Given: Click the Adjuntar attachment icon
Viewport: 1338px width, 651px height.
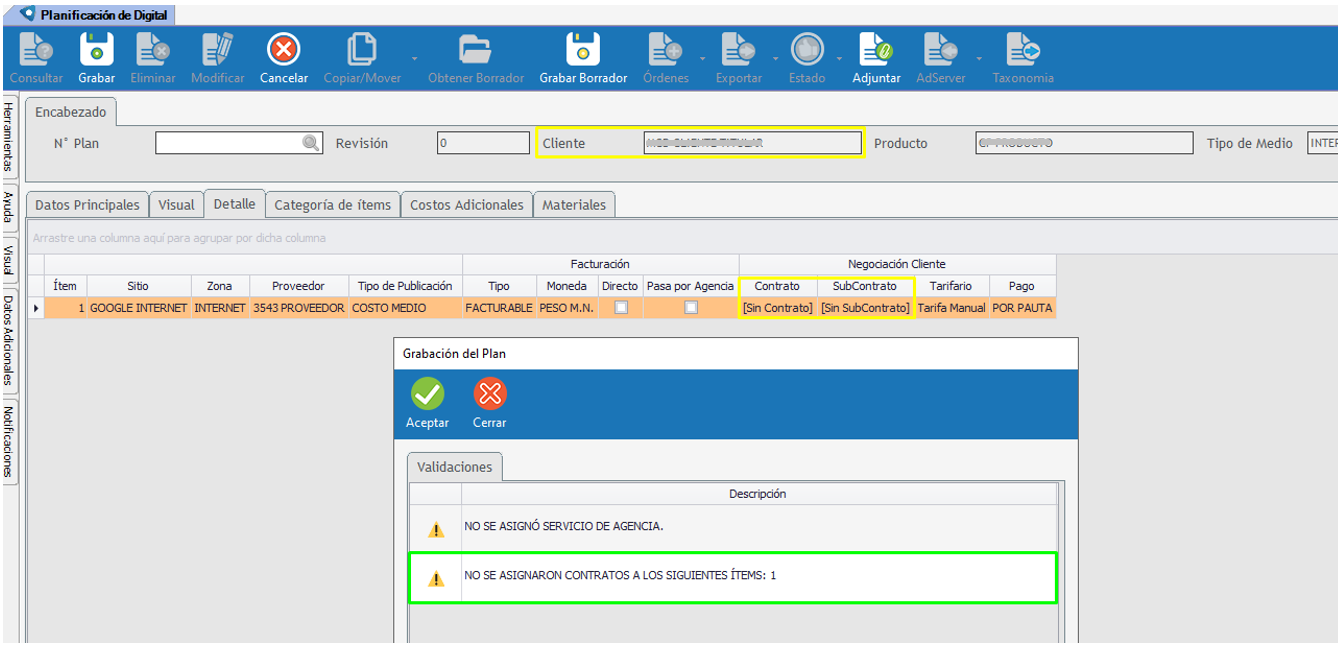Looking at the screenshot, I should coord(876,49).
